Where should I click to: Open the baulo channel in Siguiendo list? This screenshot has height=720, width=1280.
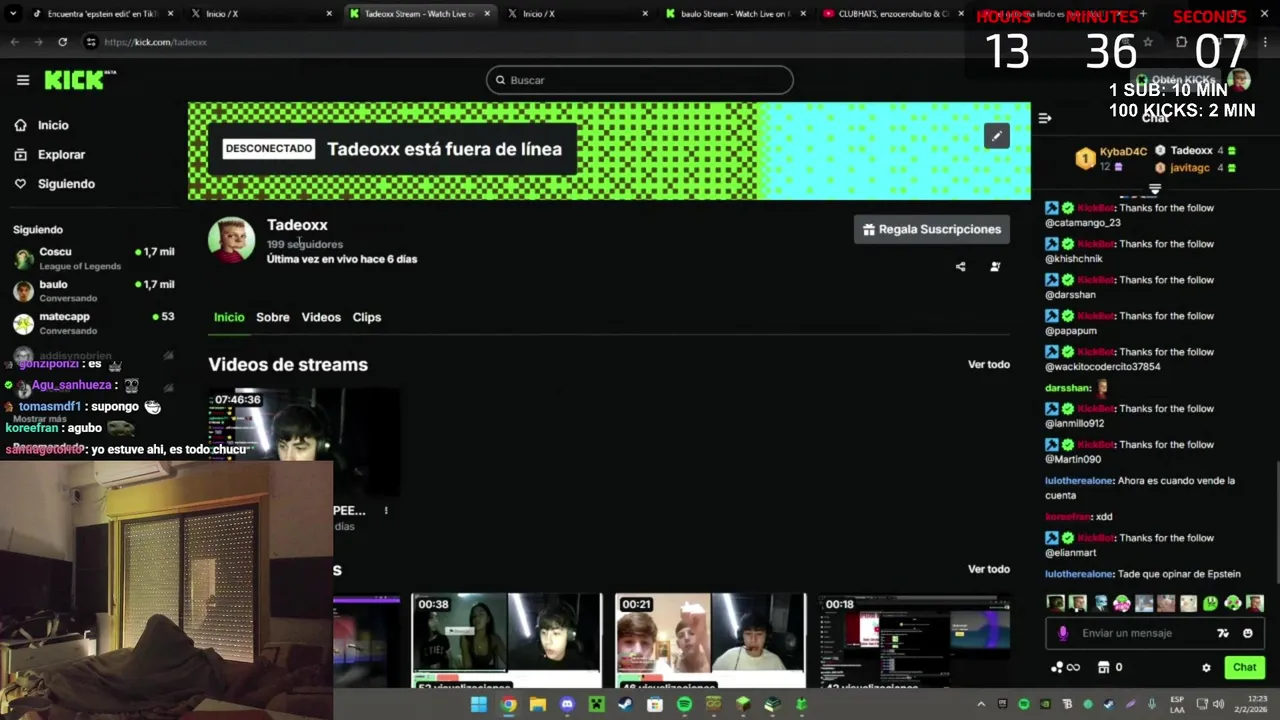[94, 291]
